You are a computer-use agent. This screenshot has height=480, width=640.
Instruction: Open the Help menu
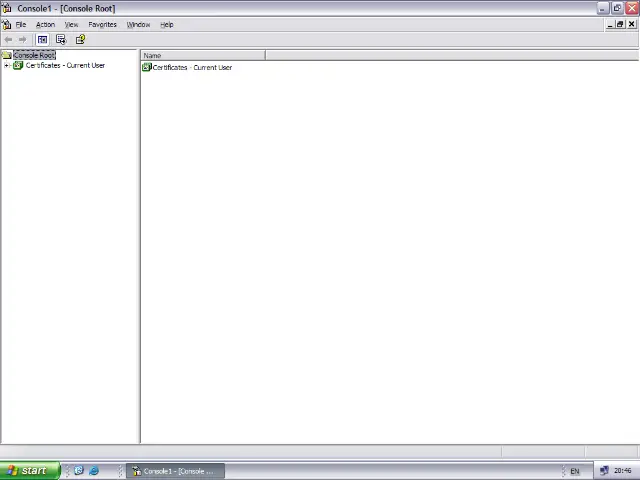[167, 24]
